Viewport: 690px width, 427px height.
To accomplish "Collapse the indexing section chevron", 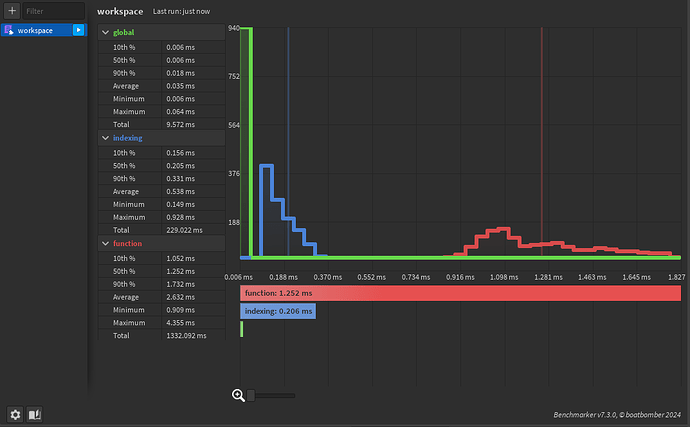I will pos(105,138).
